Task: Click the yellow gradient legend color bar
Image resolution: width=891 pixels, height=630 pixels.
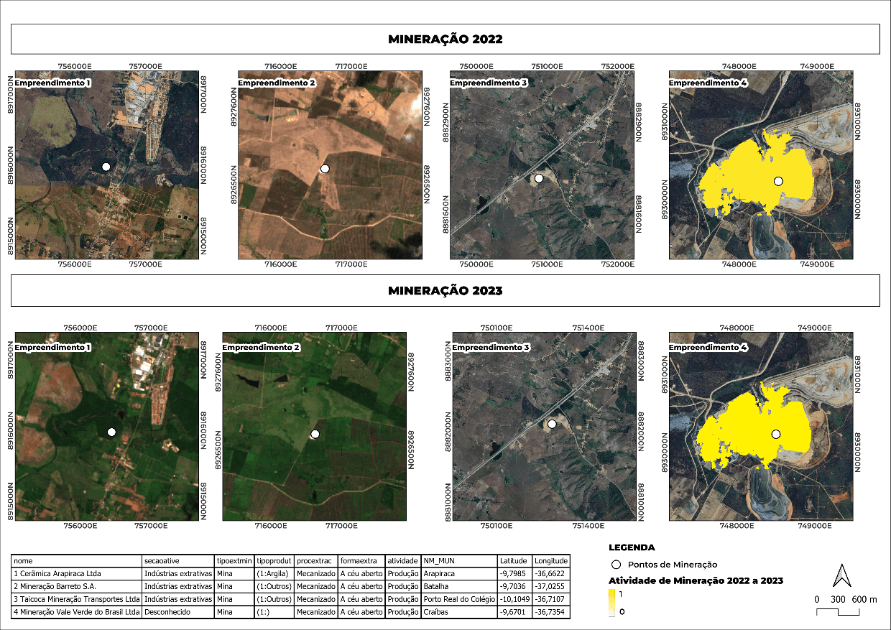Action: [x=612, y=601]
